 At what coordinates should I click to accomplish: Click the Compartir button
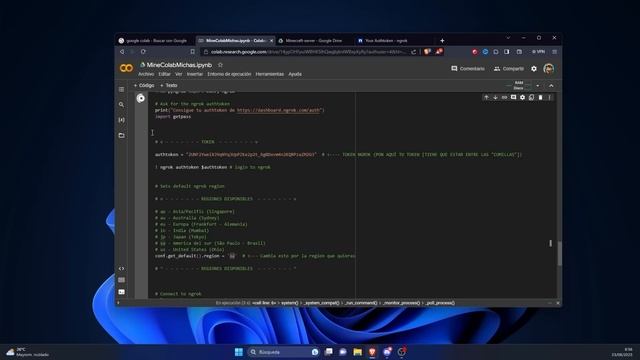[509, 69]
